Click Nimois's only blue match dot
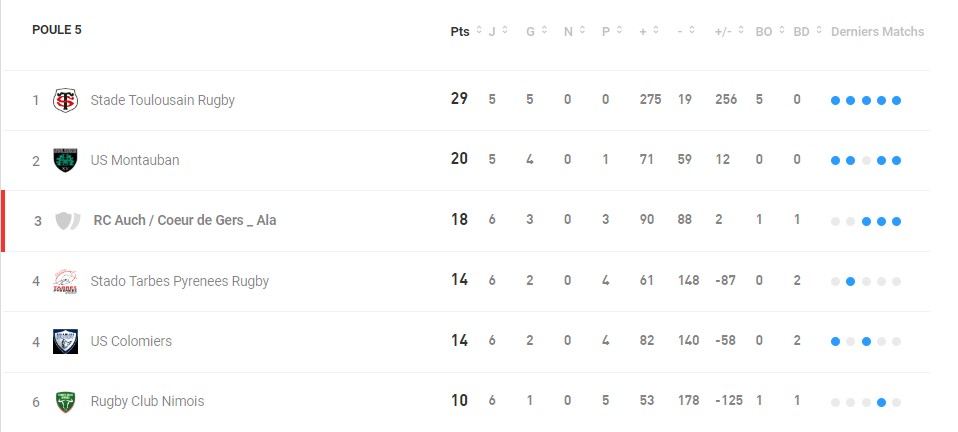This screenshot has width=958, height=432. (x=881, y=403)
